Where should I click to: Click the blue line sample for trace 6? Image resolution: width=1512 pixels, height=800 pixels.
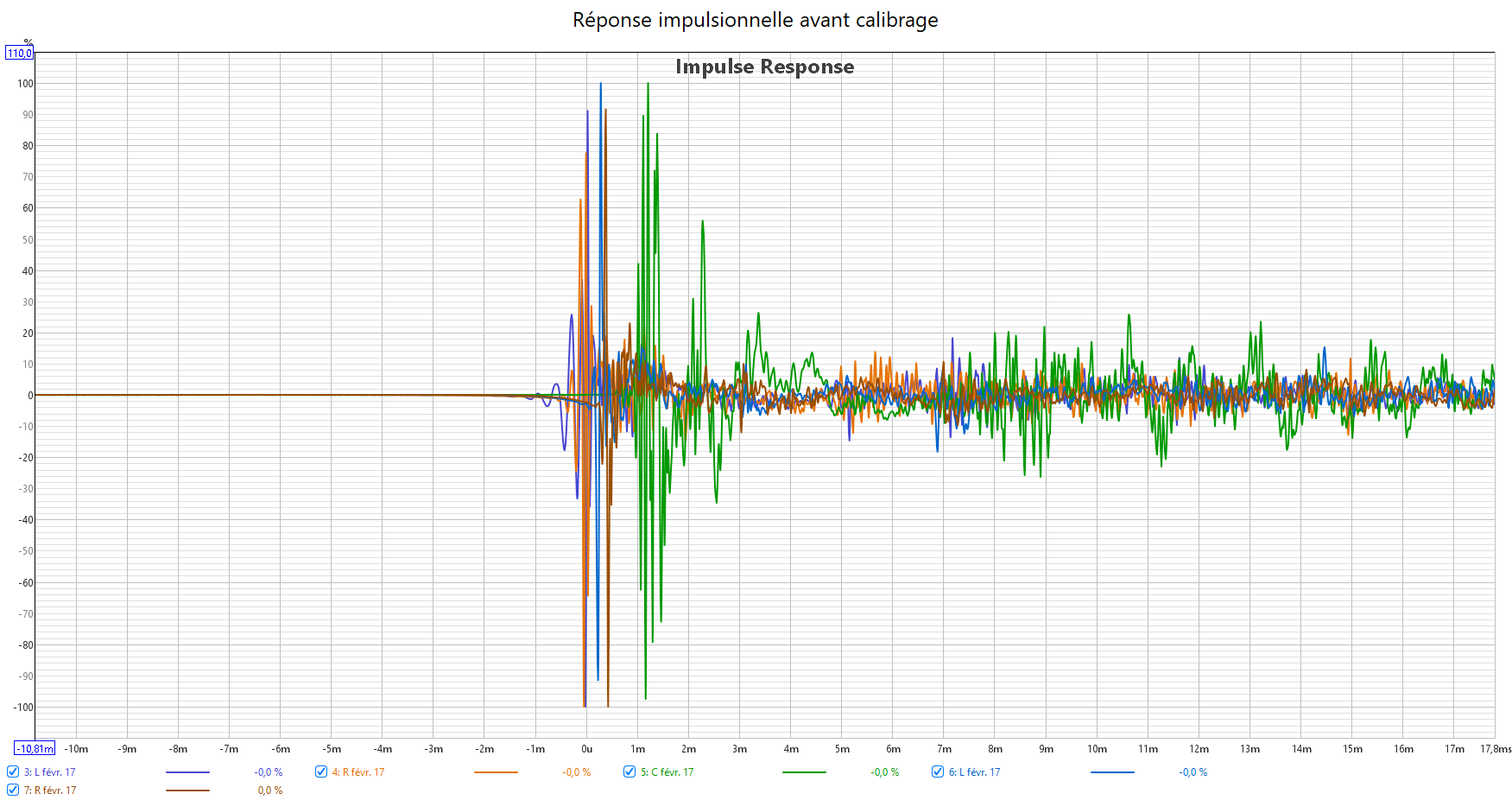[x=1112, y=772]
